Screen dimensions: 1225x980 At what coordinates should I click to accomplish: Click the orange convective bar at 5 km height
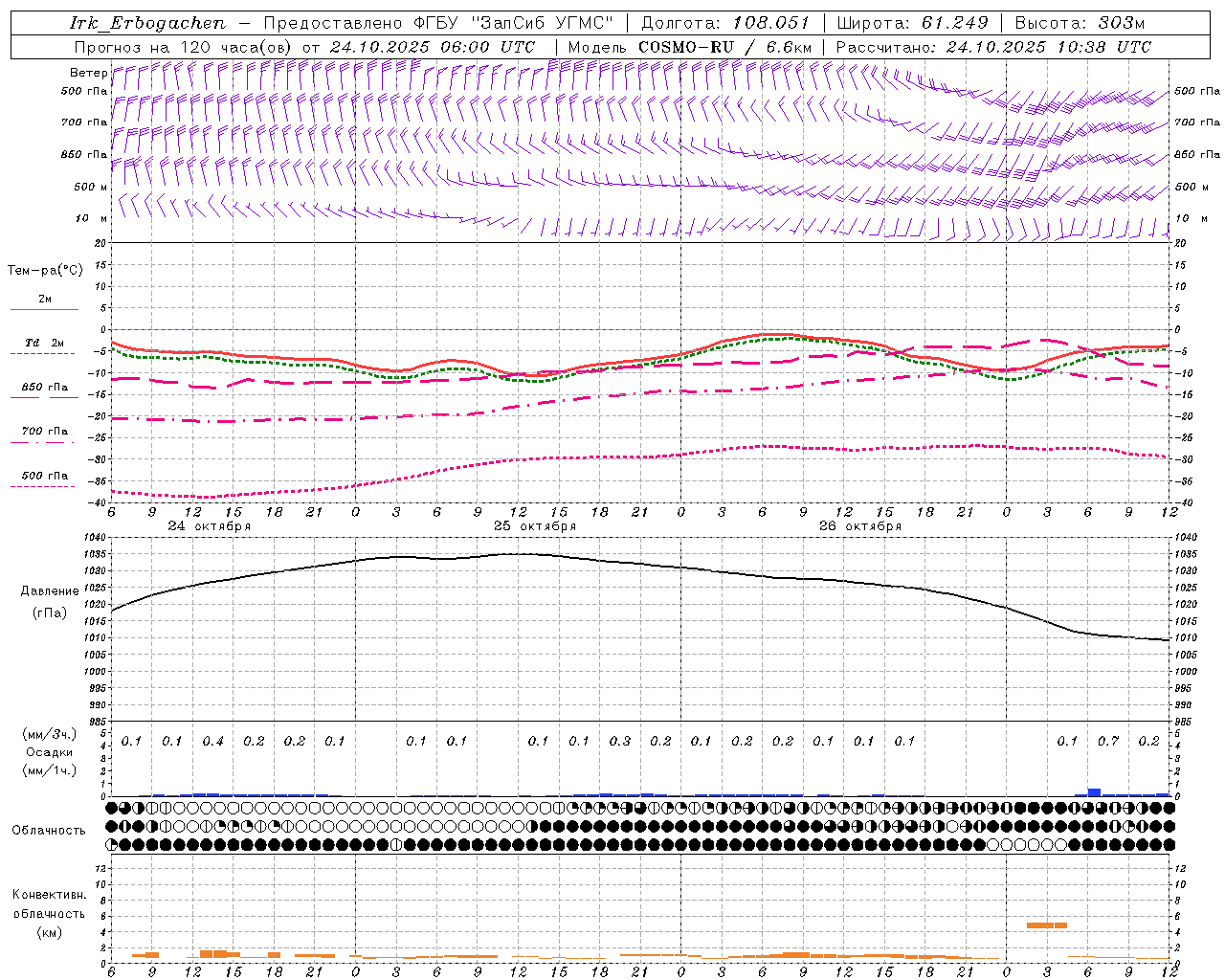[1047, 924]
